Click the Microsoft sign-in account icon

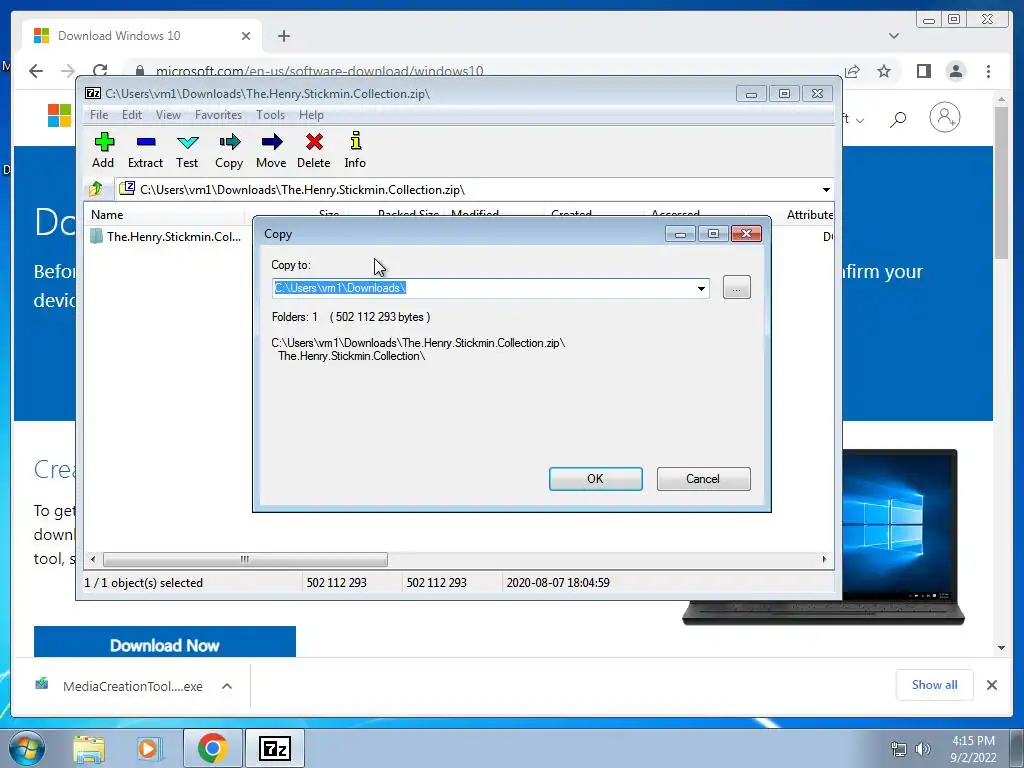click(x=944, y=118)
